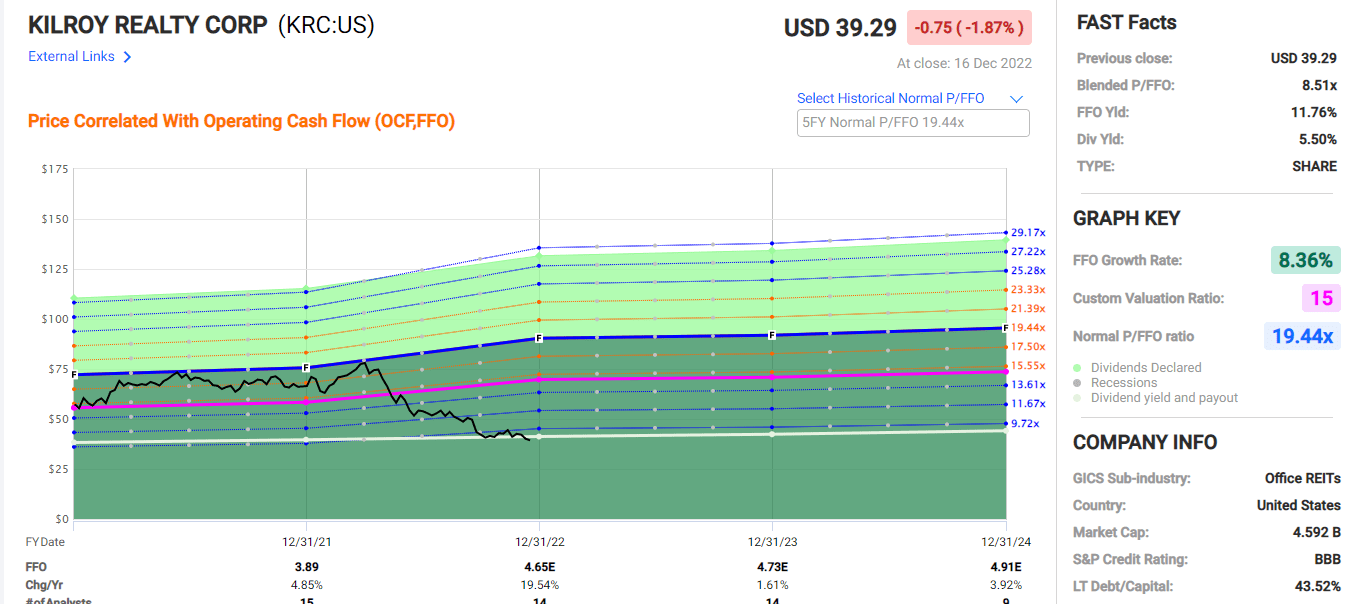Click the At close: 16 Dec 2022 text

(964, 63)
